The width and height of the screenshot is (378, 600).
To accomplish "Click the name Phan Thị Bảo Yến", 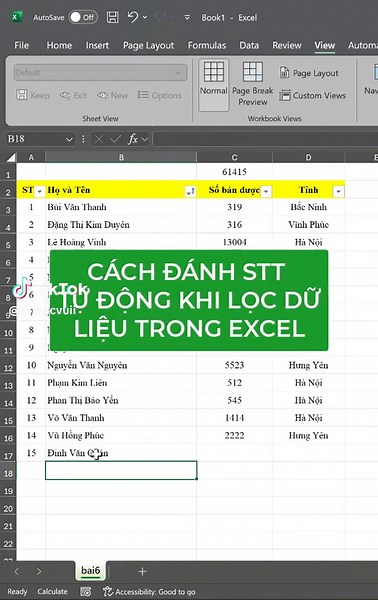I will [x=83, y=400].
